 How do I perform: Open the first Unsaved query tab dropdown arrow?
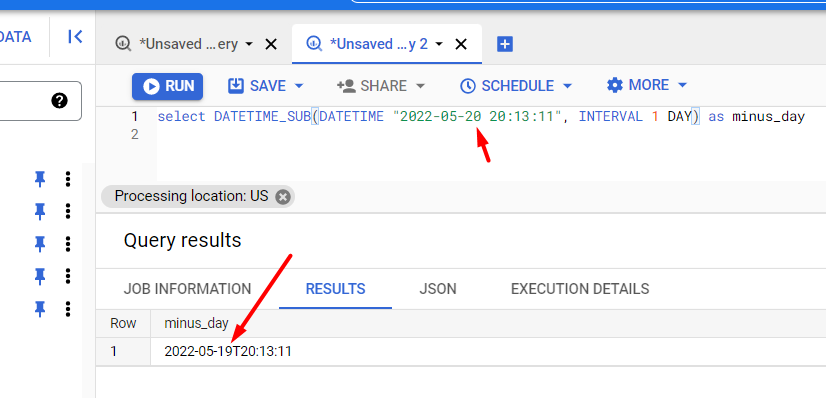point(249,44)
